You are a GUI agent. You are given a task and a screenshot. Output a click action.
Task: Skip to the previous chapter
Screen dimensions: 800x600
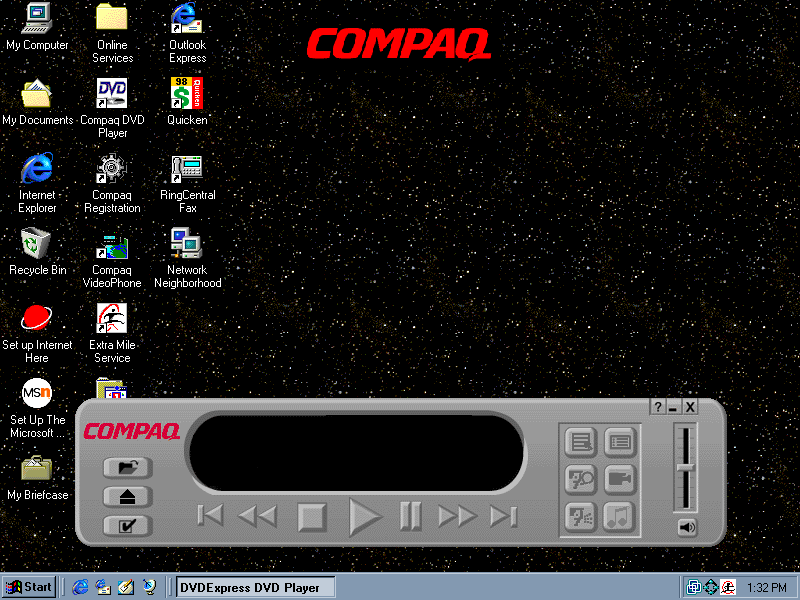coord(210,515)
